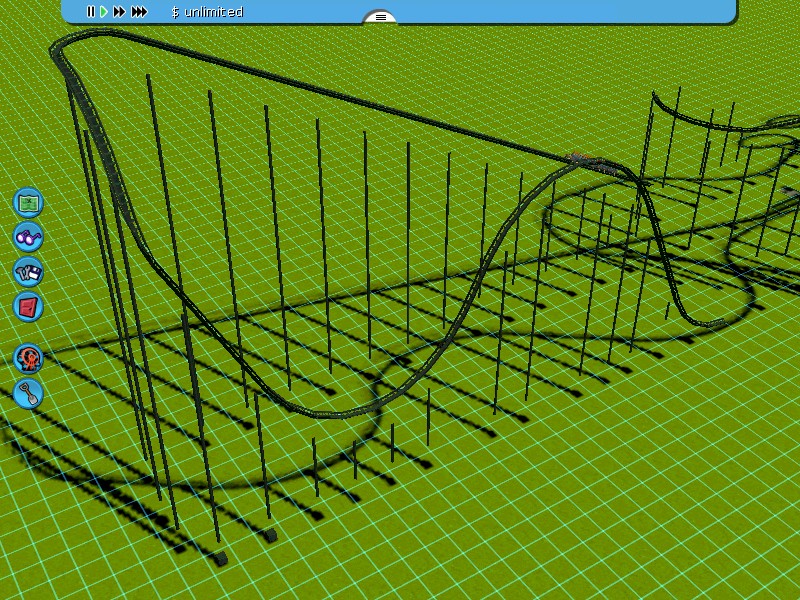
Task: Switch to triple fast-forward speed
Action: [x=140, y=12]
